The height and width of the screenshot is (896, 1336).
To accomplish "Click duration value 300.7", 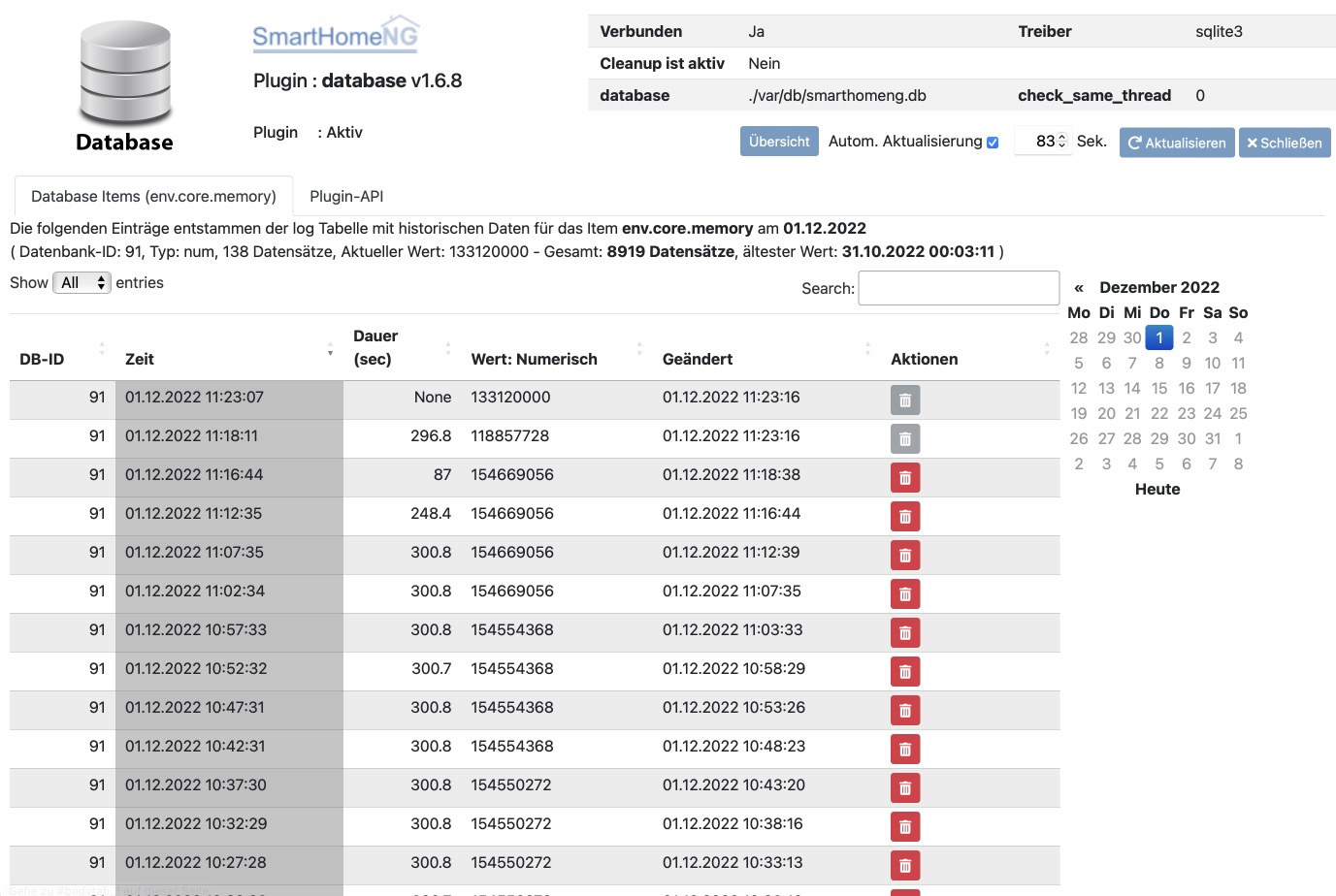I will pos(431,668).
